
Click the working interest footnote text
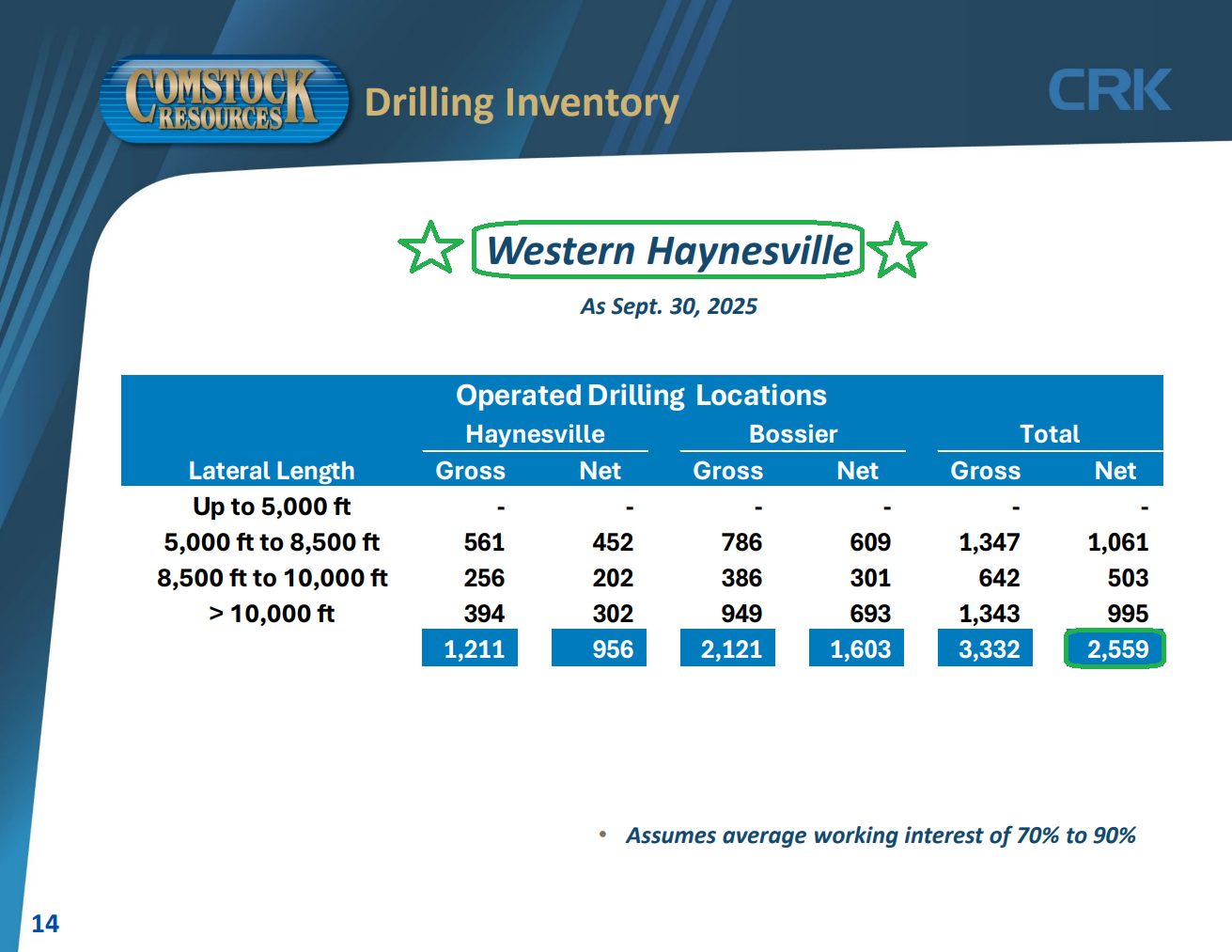click(880, 835)
